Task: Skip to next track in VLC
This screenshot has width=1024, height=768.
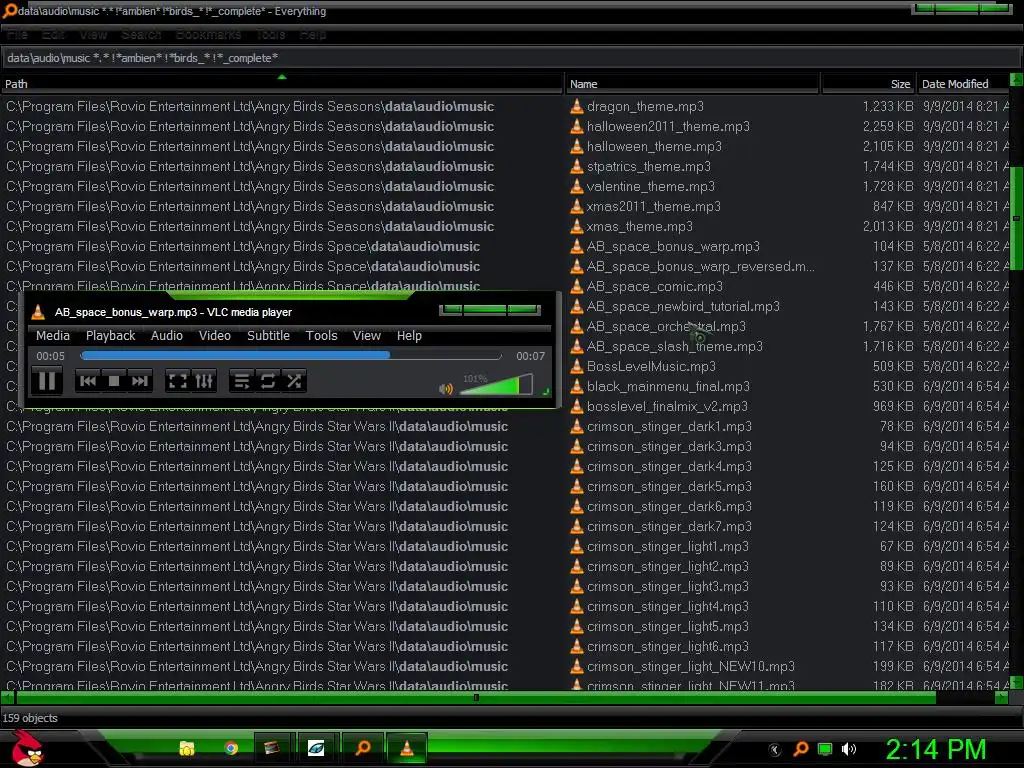Action: 139,381
